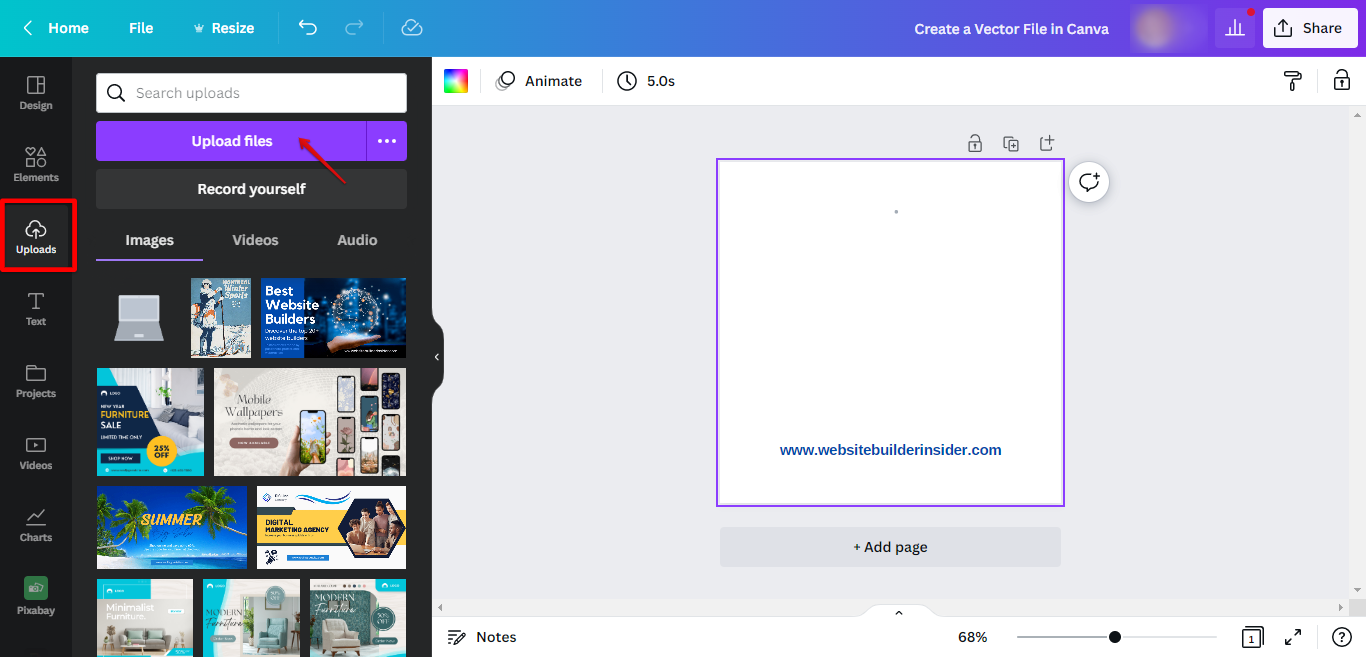
Task: Open the help question mark icon
Action: [1342, 637]
